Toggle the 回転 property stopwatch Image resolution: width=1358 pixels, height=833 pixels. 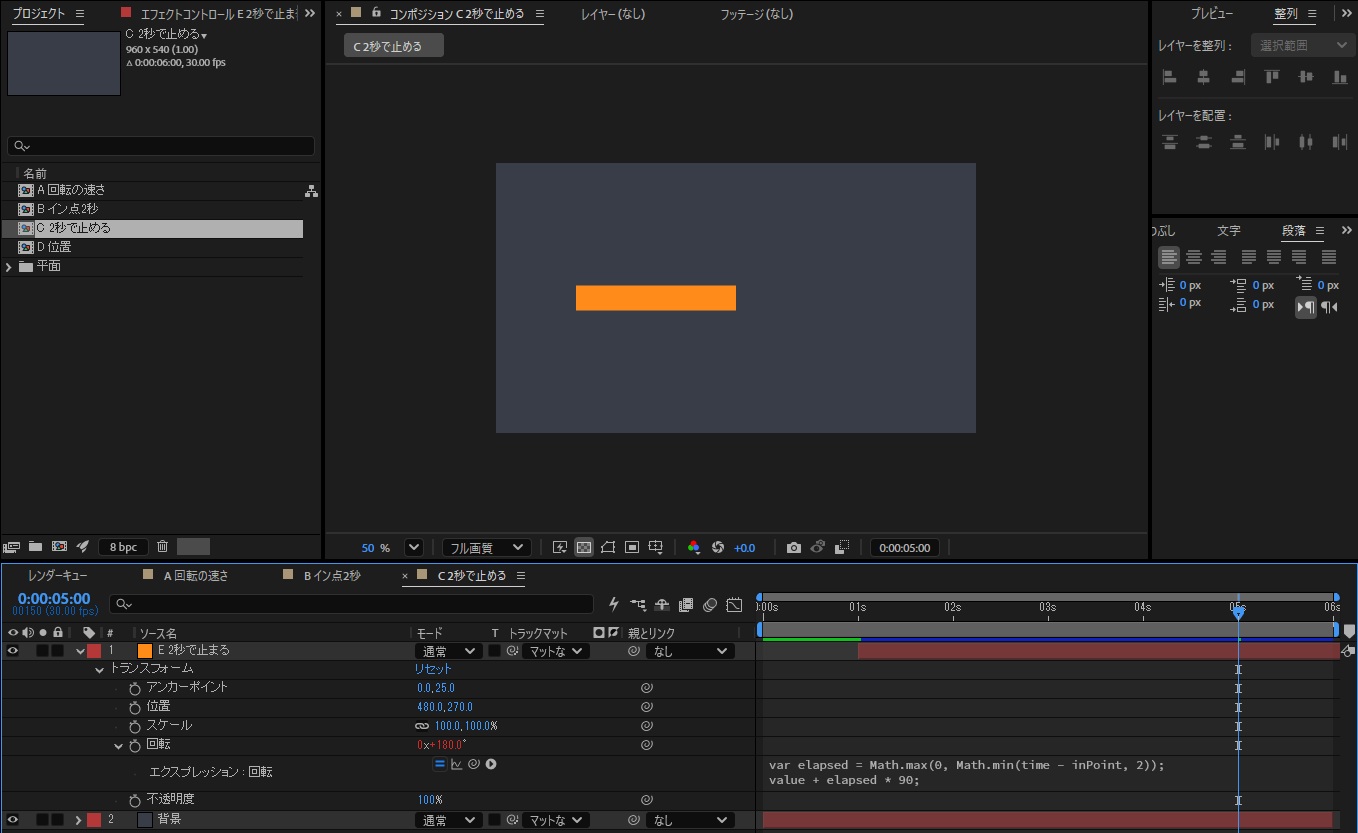coord(135,745)
